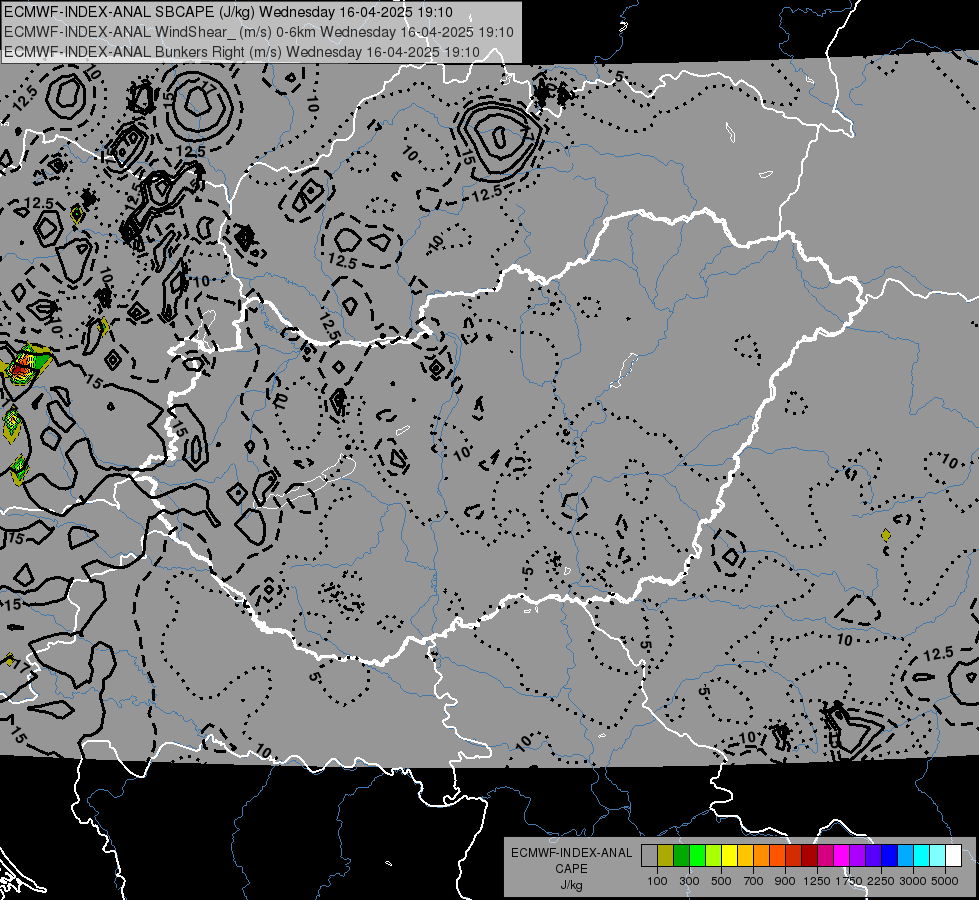Select the pale cyan swatch before 5000
Image resolution: width=979 pixels, height=900 pixels.
coord(938,856)
